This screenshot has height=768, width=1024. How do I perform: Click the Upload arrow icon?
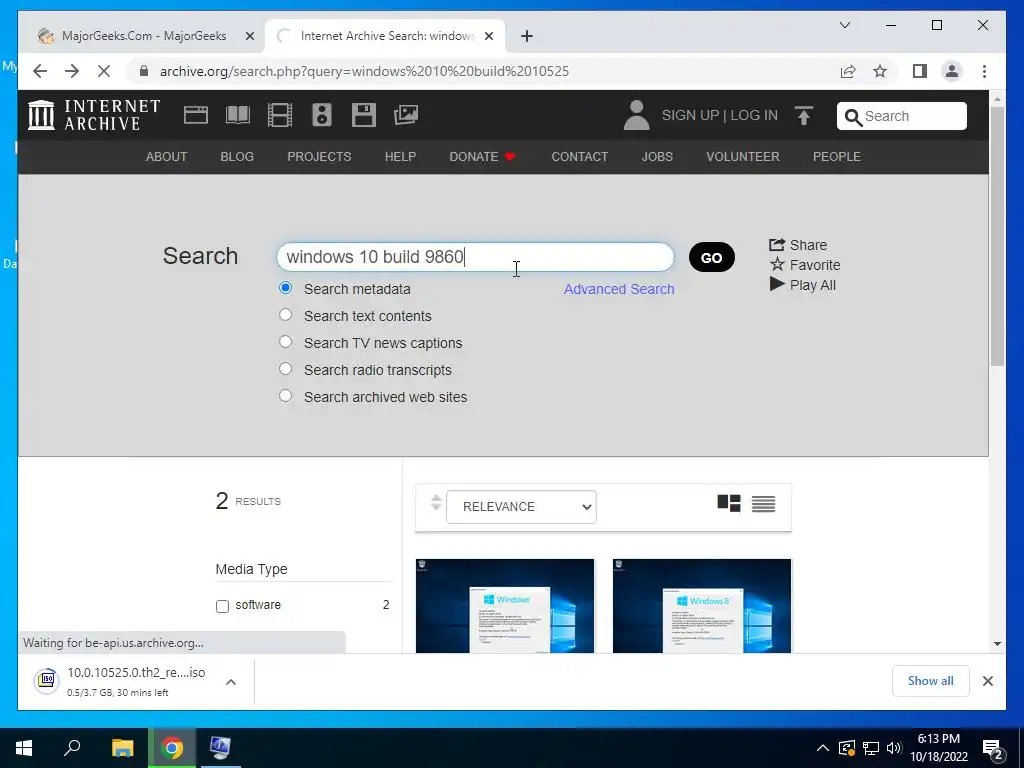point(804,116)
